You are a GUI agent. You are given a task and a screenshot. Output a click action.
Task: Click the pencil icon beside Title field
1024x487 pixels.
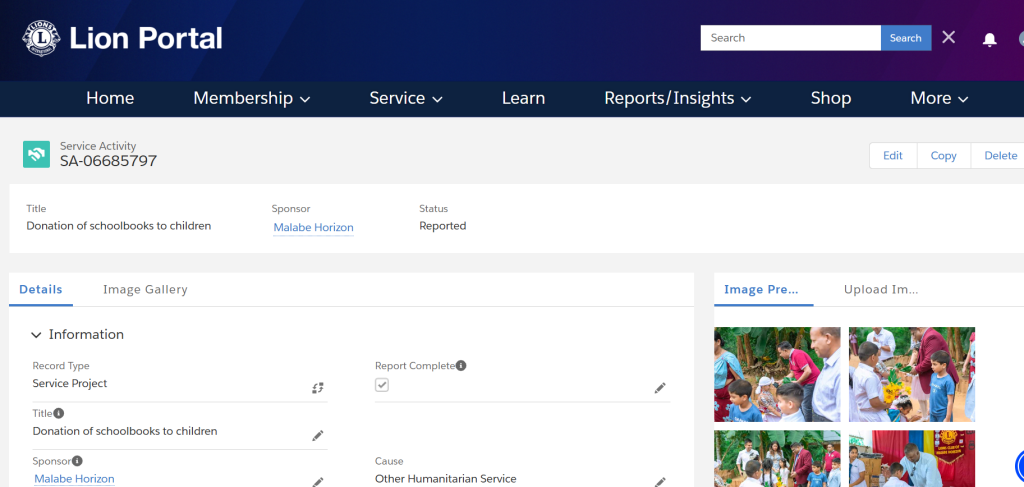click(317, 435)
